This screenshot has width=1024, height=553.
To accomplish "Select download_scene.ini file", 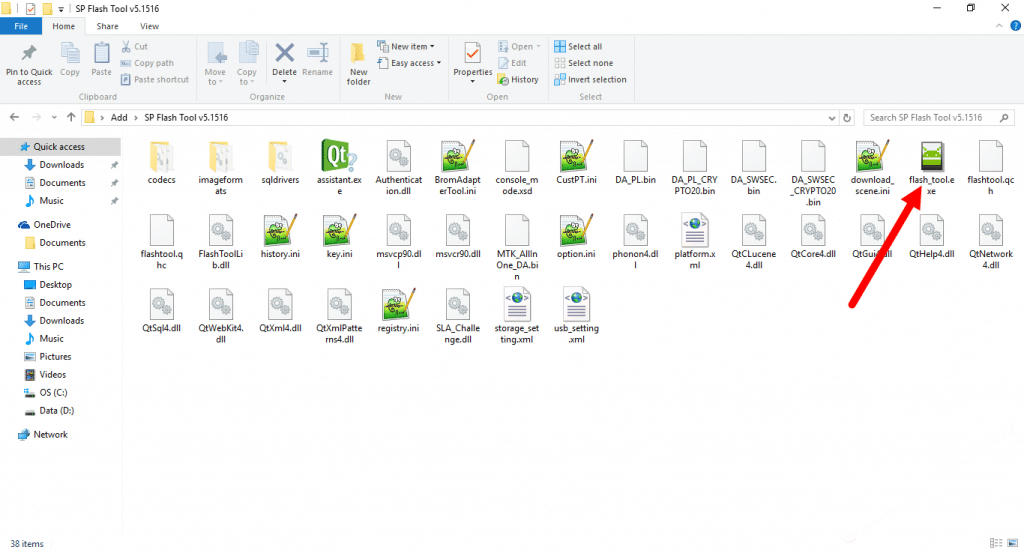I will pyautogui.click(x=872, y=157).
